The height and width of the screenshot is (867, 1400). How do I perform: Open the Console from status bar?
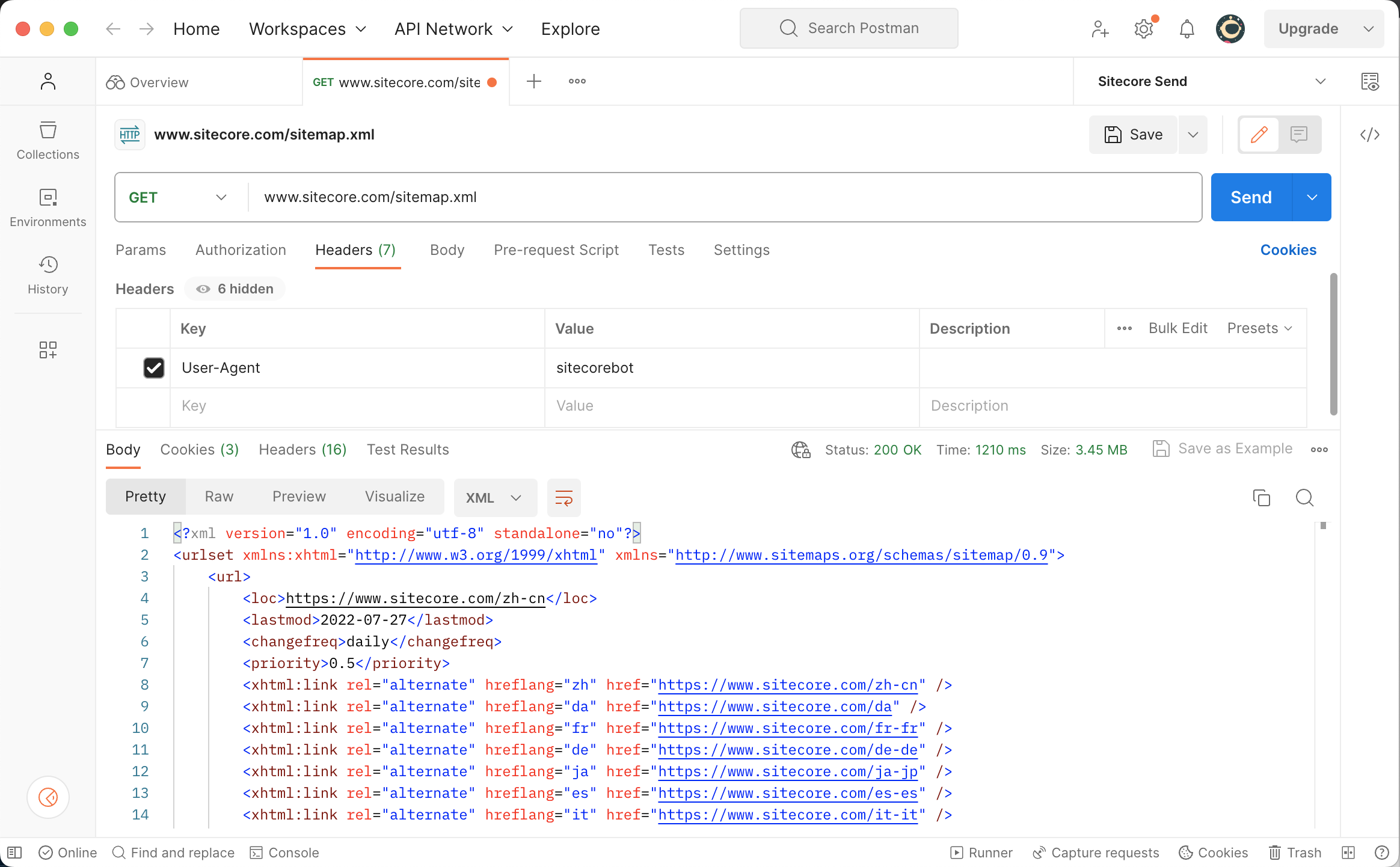(x=284, y=853)
